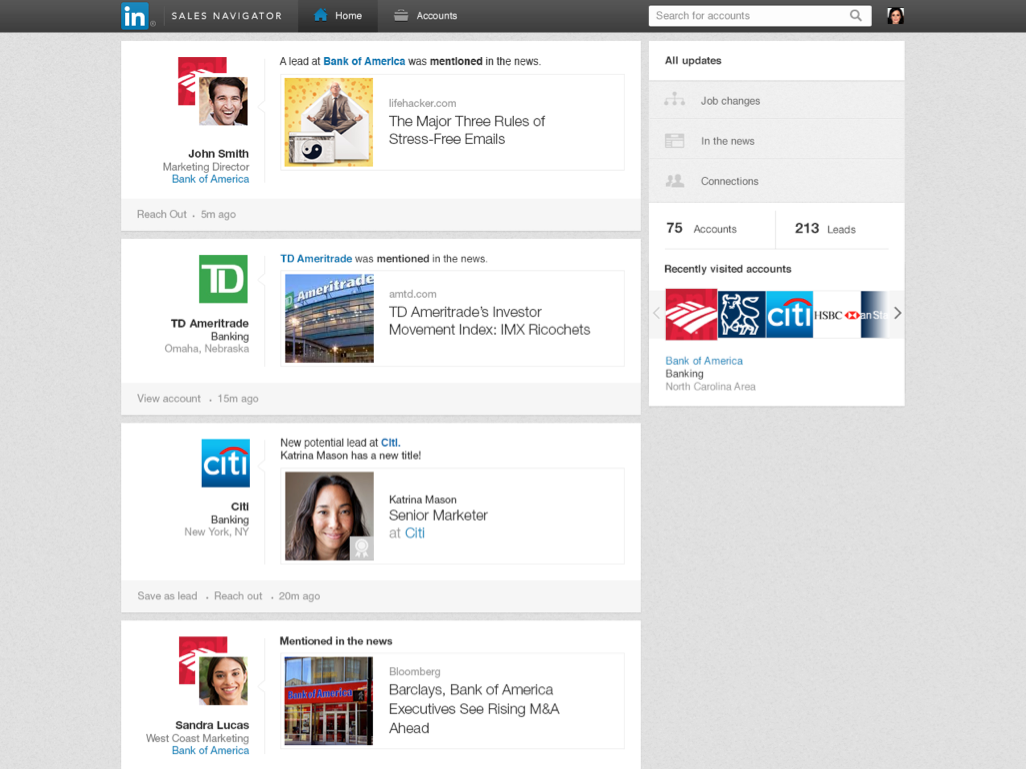Show next recently visited accounts
Viewport: 1026px width, 769px height.
click(898, 313)
